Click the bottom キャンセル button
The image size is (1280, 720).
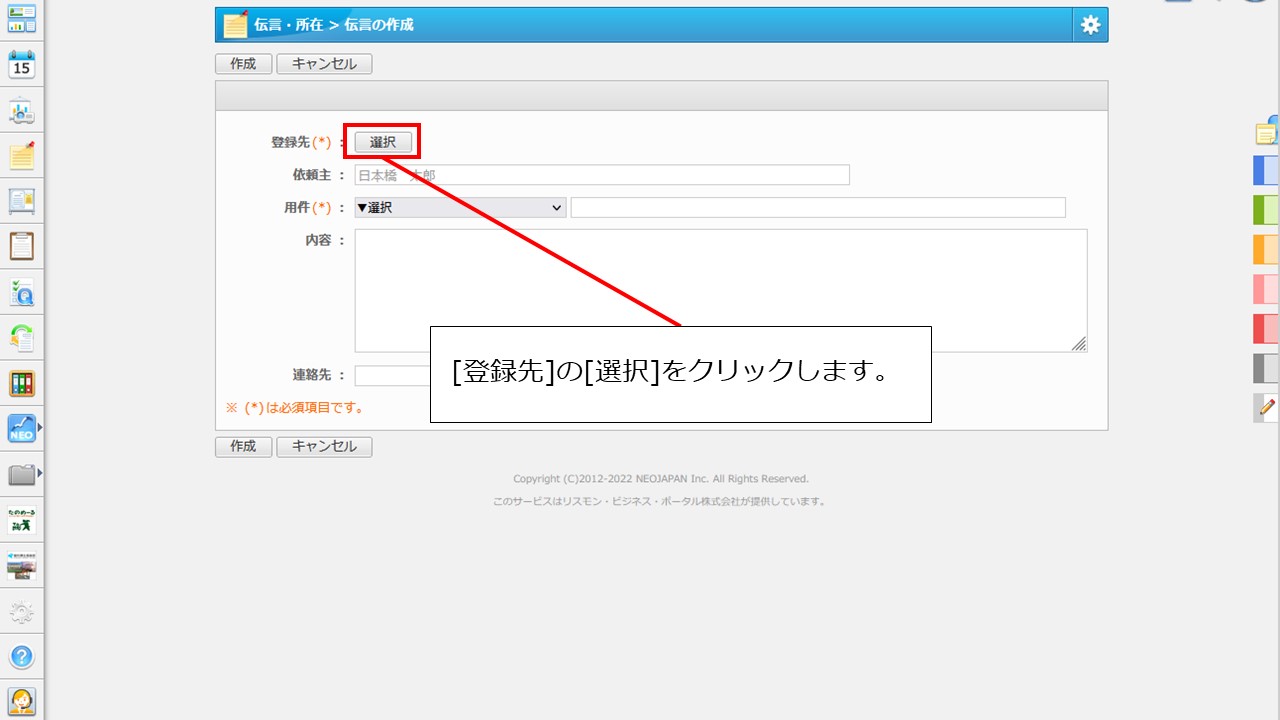324,447
